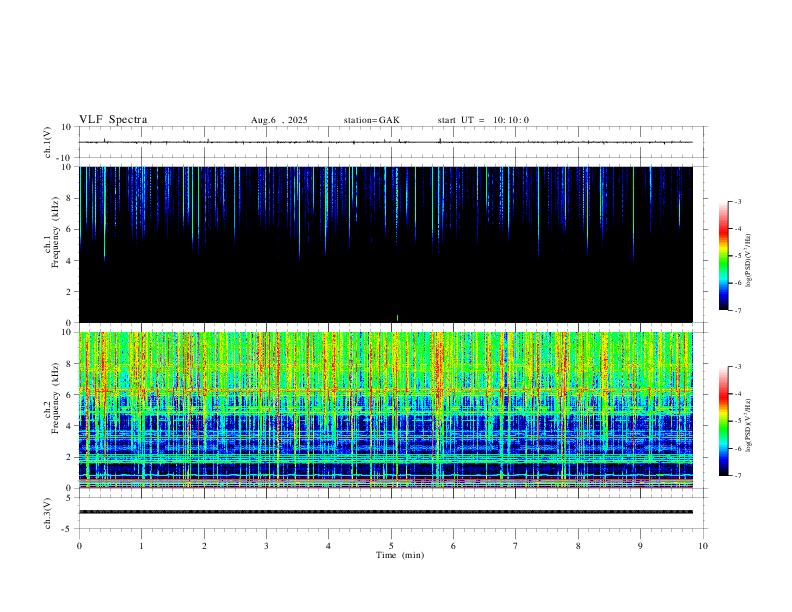Click the "station=GAK" header label
This screenshot has width=792, height=612.
coord(372,120)
